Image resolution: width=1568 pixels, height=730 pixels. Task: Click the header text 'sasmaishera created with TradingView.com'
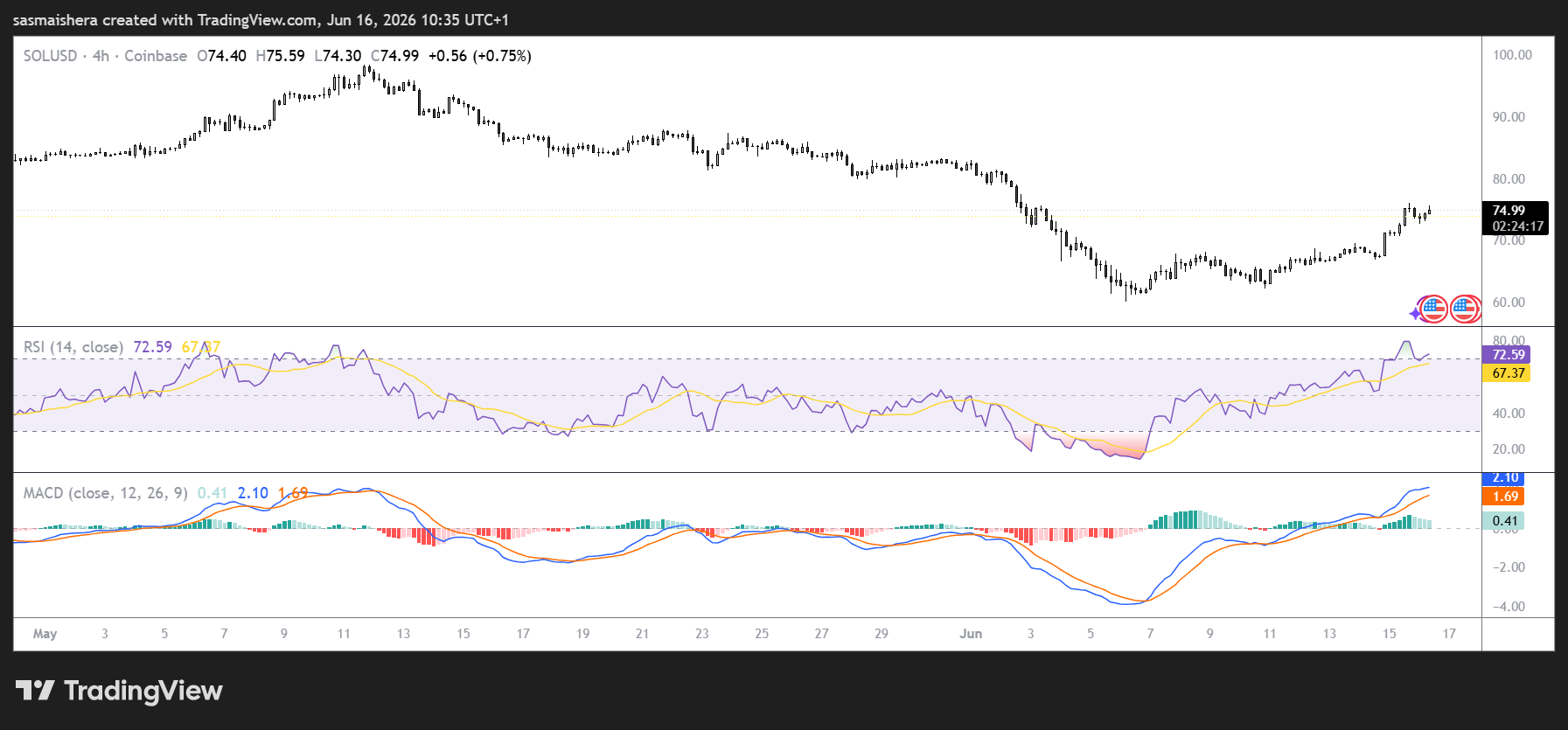click(x=166, y=19)
